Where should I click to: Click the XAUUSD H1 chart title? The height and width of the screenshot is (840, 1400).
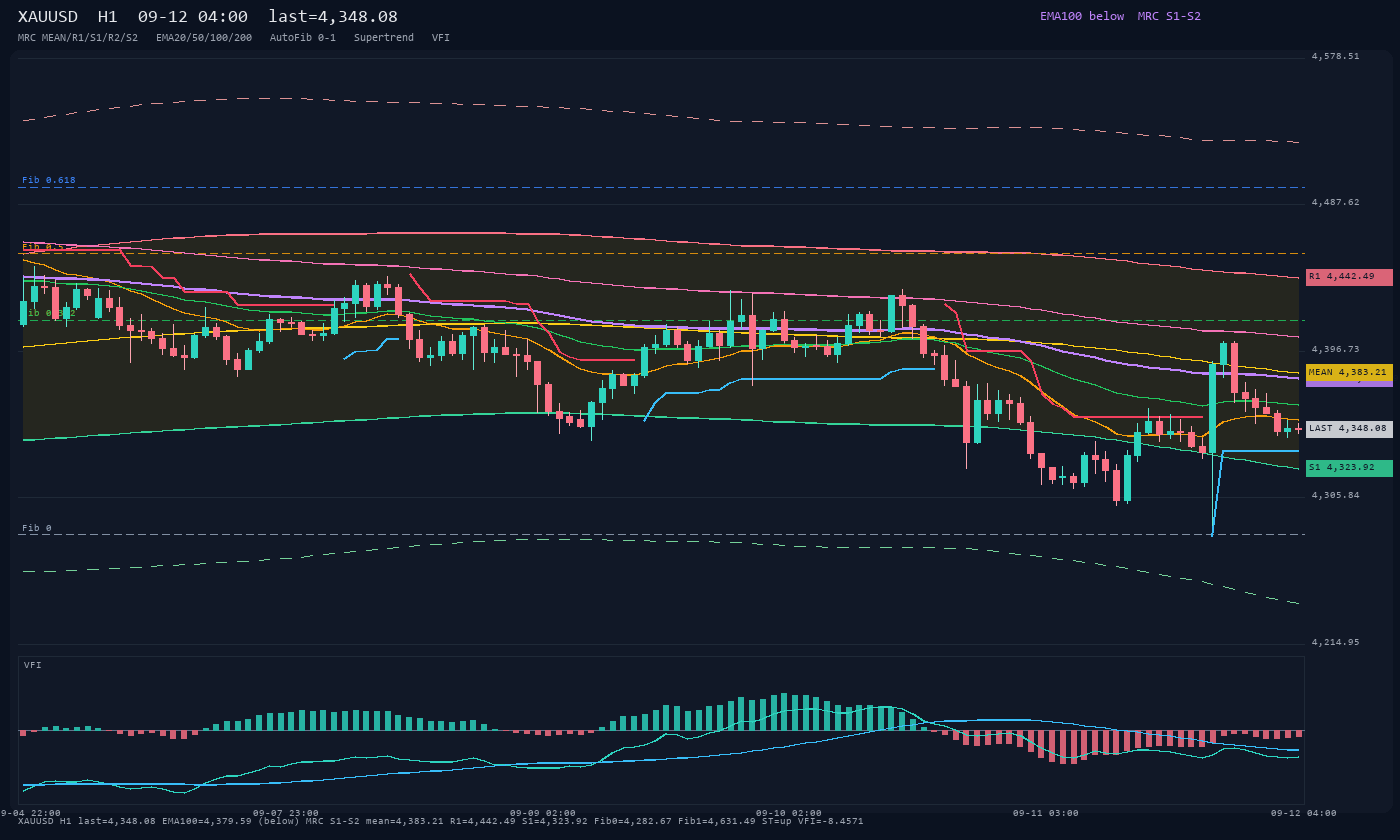pyautogui.click(x=208, y=17)
